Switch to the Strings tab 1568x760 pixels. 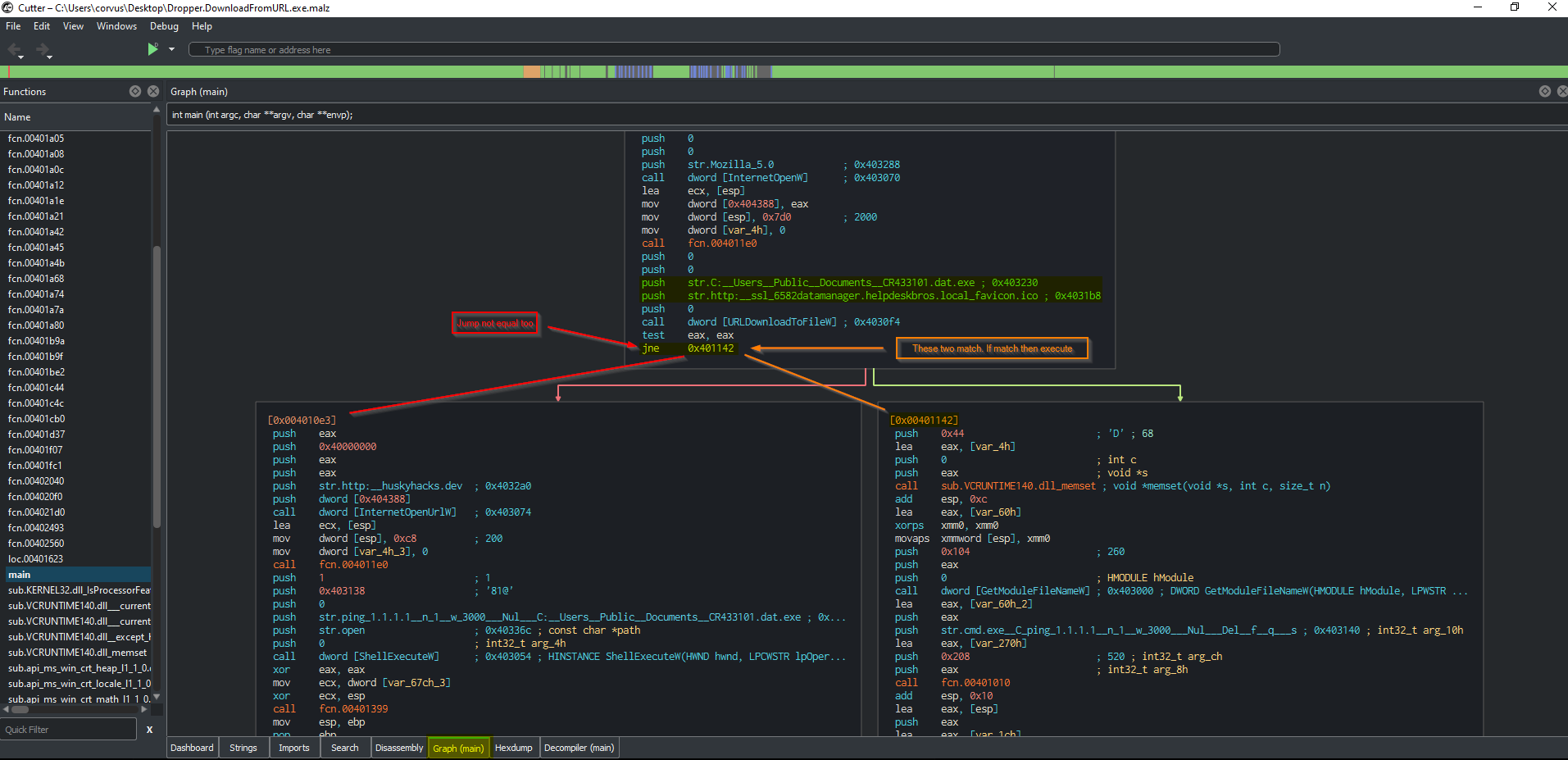click(x=243, y=748)
